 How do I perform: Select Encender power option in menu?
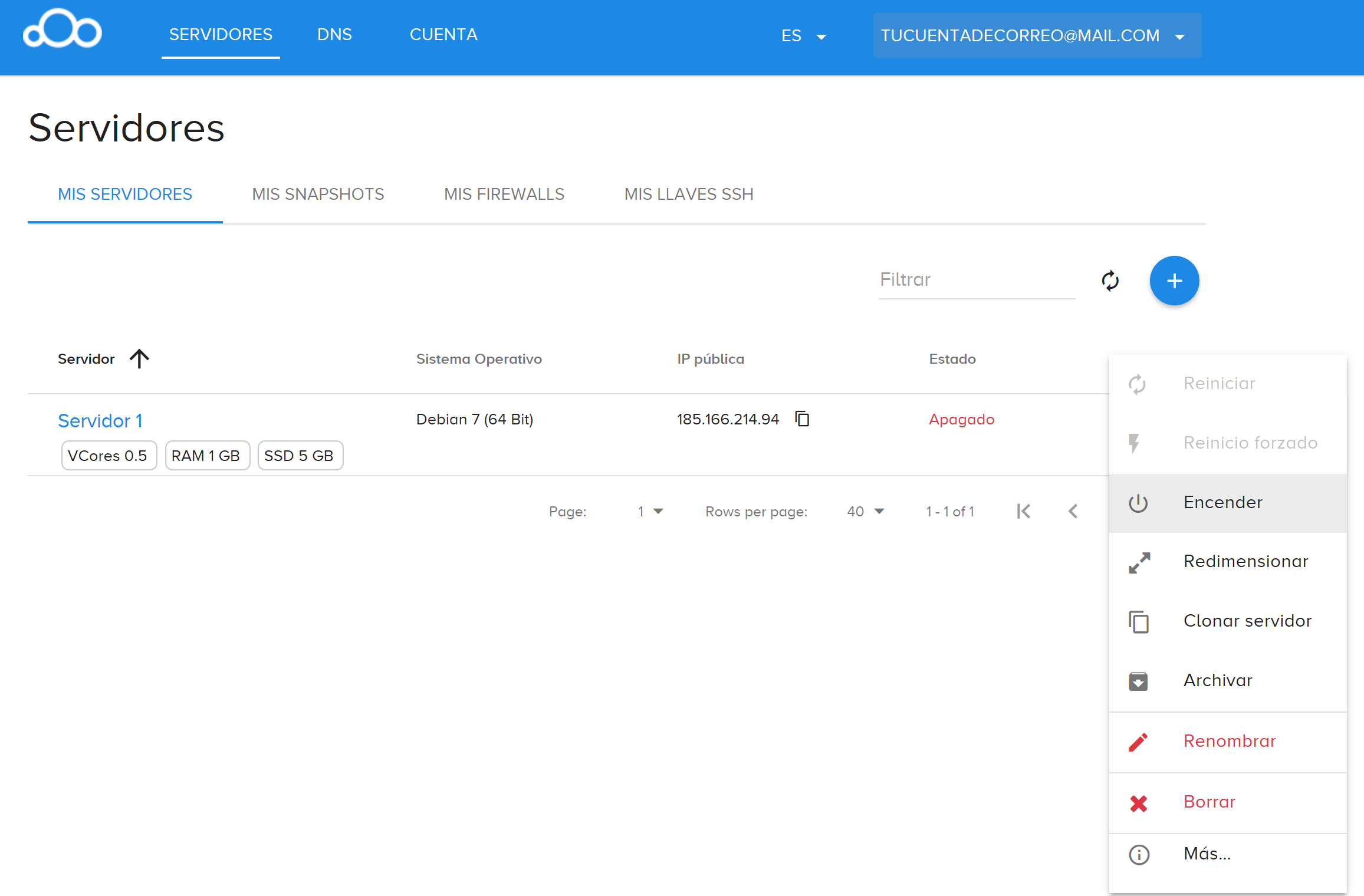point(1228,503)
